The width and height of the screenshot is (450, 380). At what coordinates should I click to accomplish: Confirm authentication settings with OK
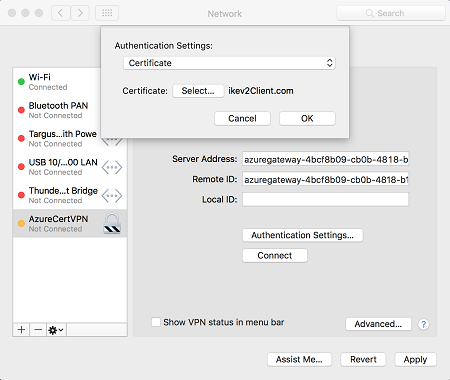[x=307, y=118]
